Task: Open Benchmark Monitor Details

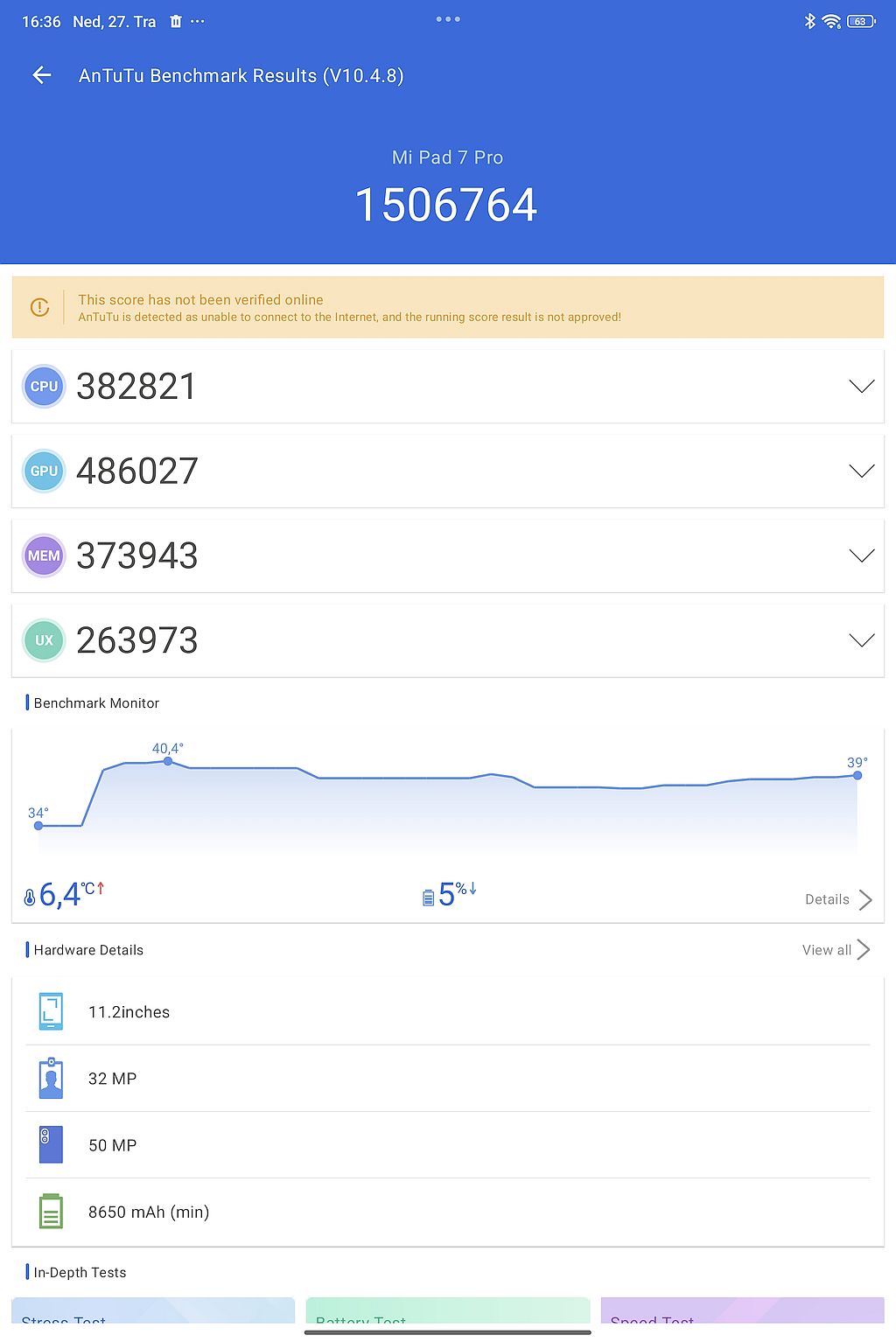Action: click(838, 899)
